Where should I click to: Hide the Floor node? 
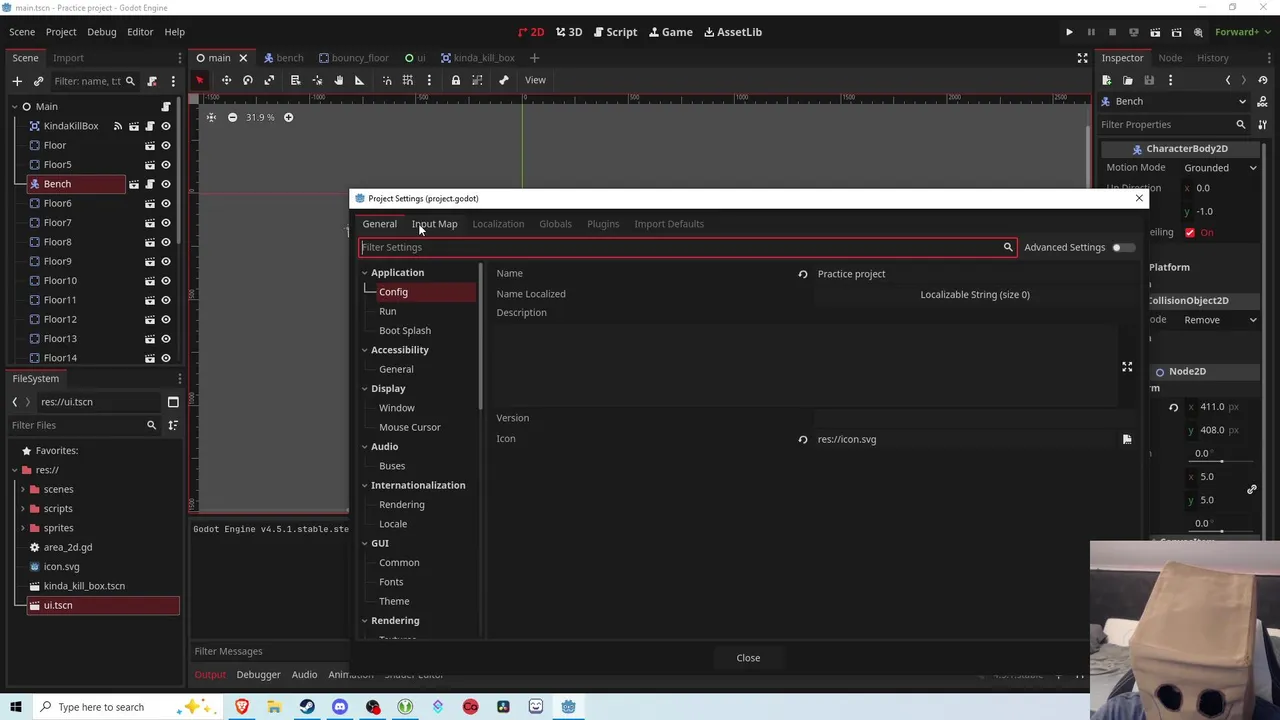click(166, 145)
